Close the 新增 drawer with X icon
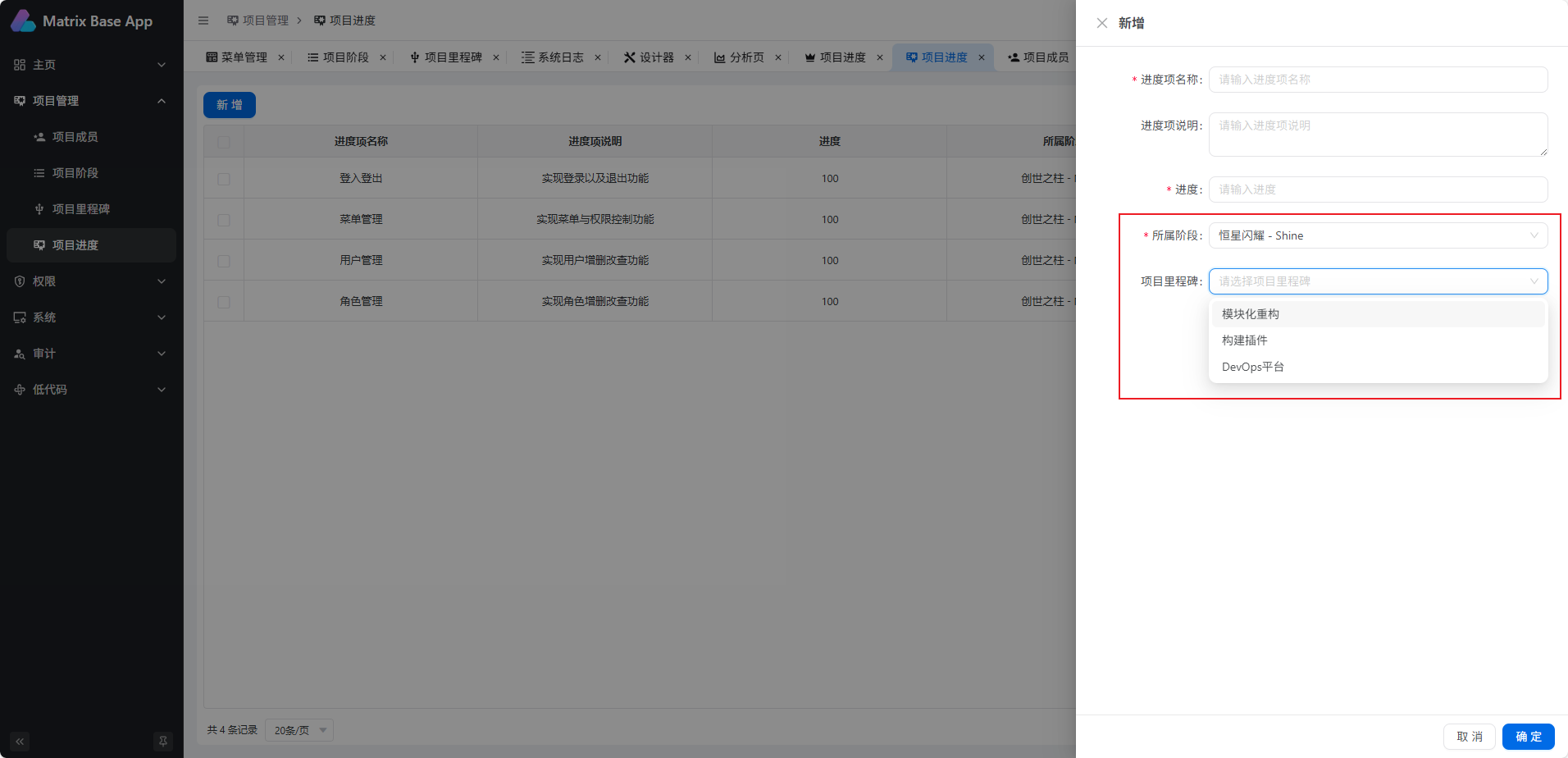 (1101, 23)
